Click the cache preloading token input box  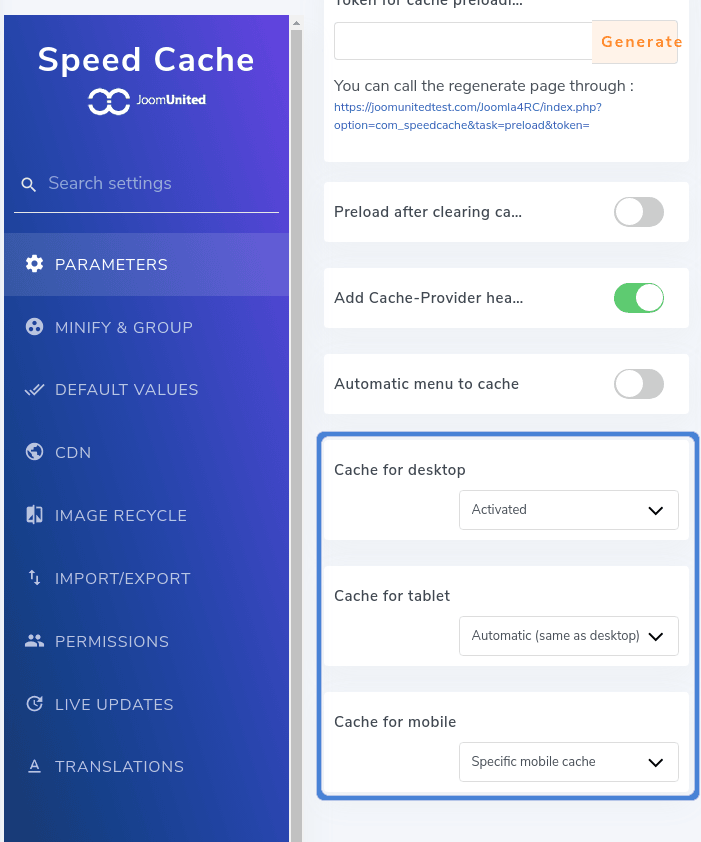(464, 41)
